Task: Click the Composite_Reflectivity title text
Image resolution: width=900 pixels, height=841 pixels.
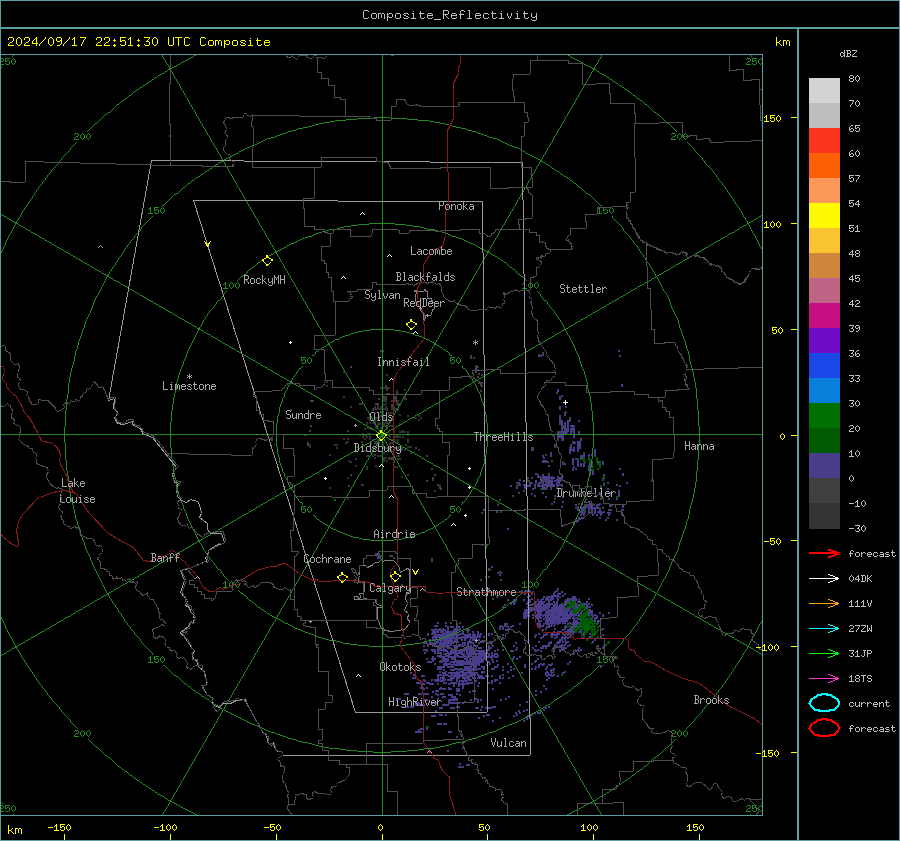Action: 450,15
